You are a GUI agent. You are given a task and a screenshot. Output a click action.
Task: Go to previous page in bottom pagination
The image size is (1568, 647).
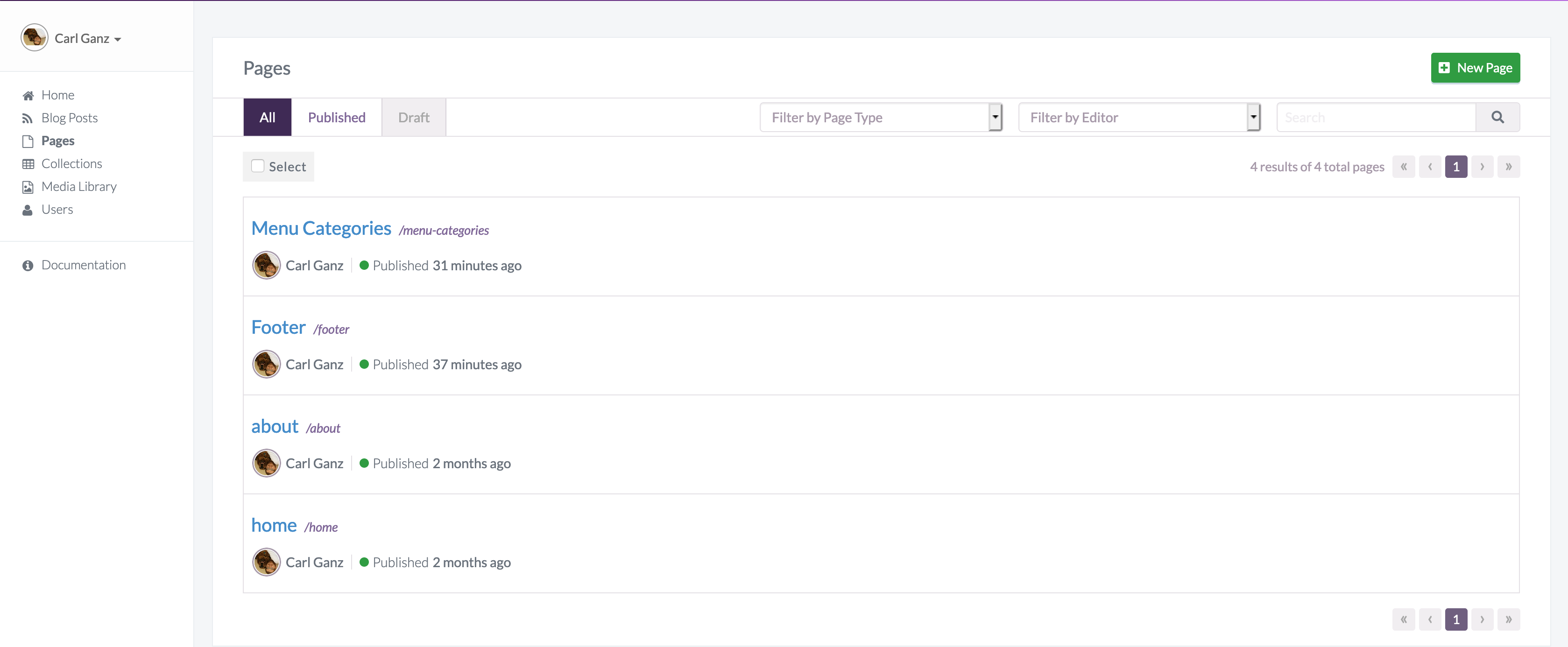(1430, 619)
